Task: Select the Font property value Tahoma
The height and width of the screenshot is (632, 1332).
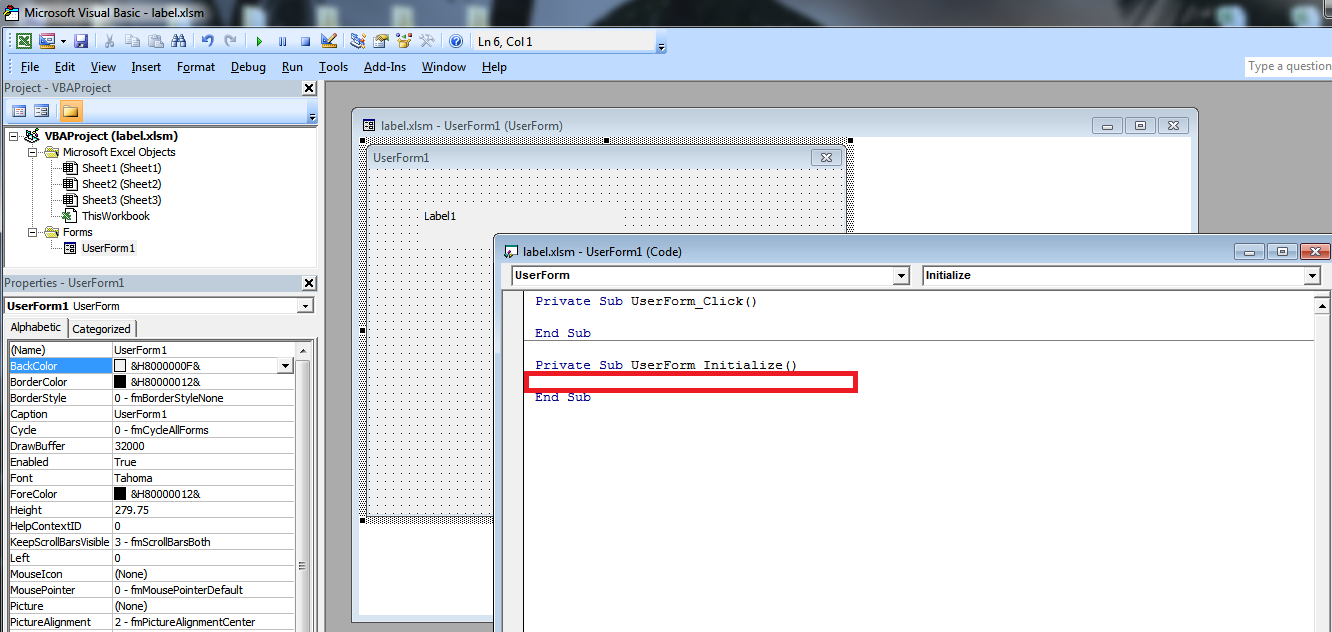Action: pos(203,478)
